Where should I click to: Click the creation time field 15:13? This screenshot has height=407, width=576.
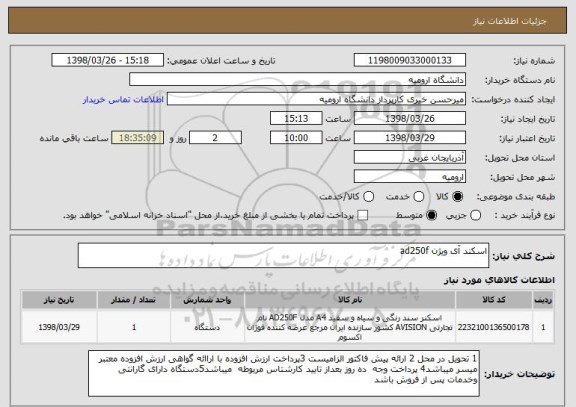tap(296, 119)
